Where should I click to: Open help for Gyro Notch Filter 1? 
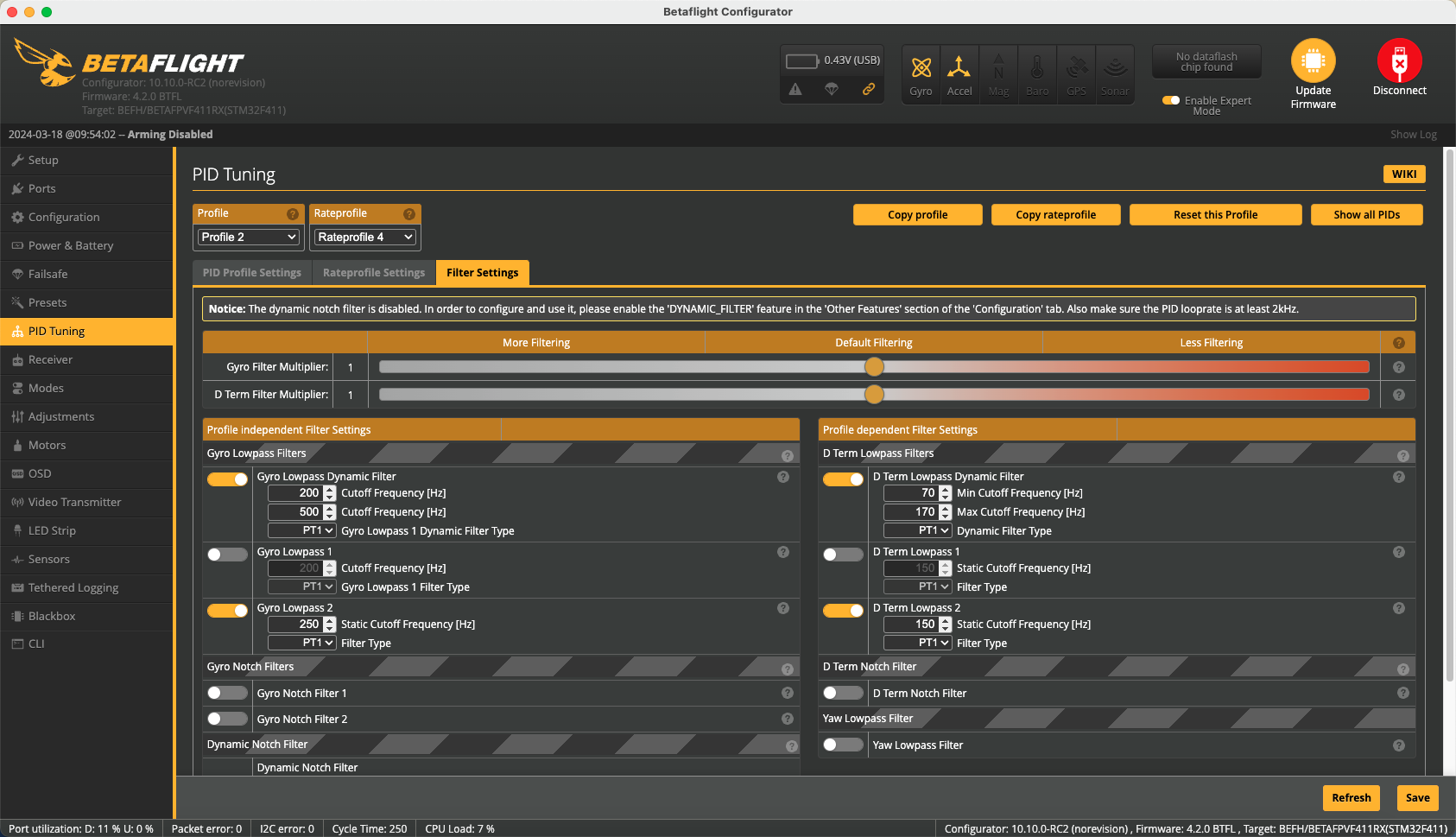[788, 693]
